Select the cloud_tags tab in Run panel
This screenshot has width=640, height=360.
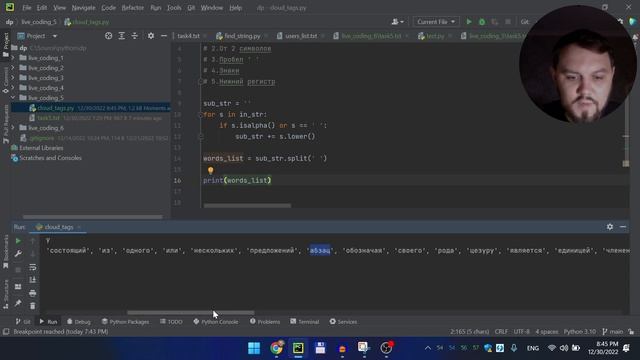pyautogui.click(x=58, y=227)
